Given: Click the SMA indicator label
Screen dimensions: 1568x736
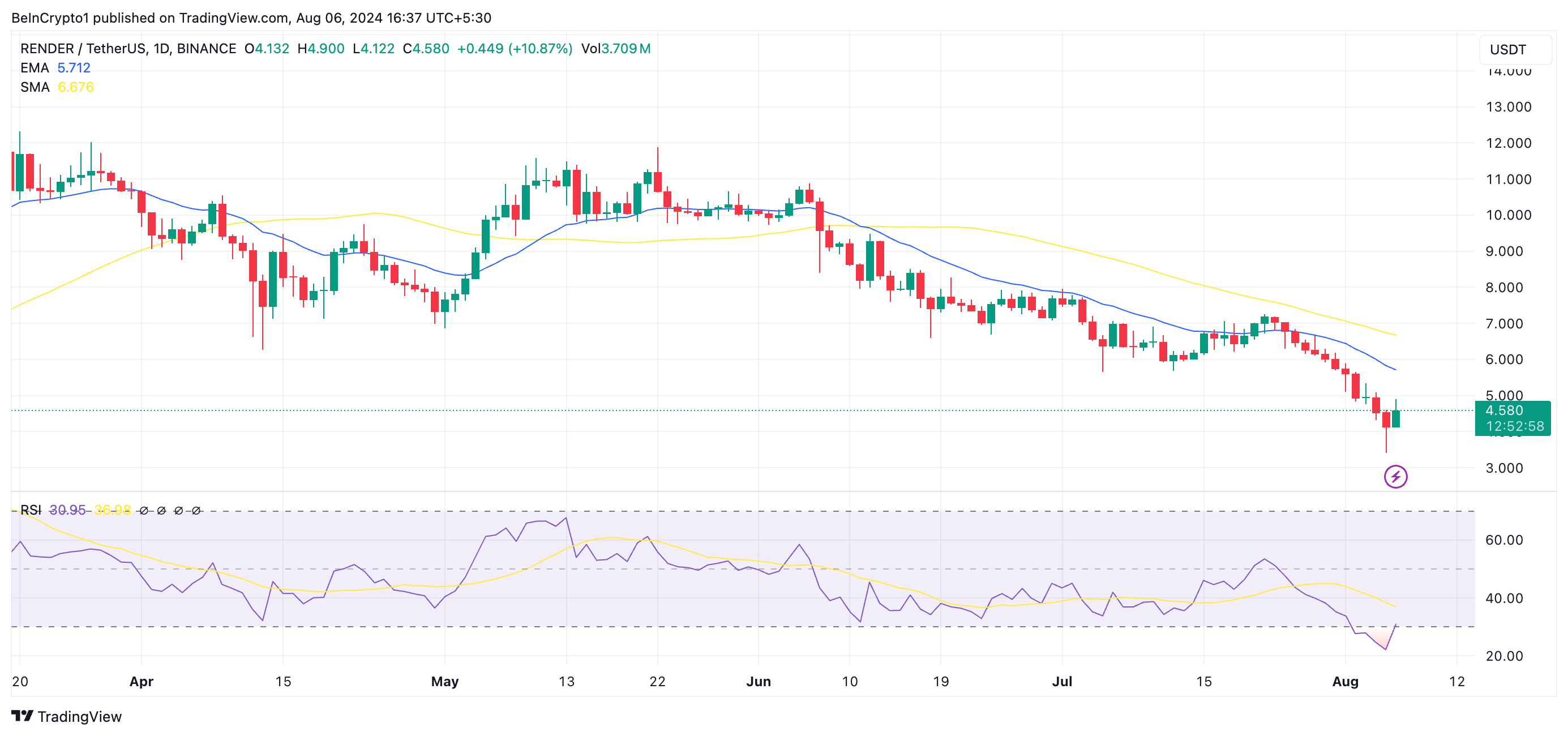Looking at the screenshot, I should [34, 87].
